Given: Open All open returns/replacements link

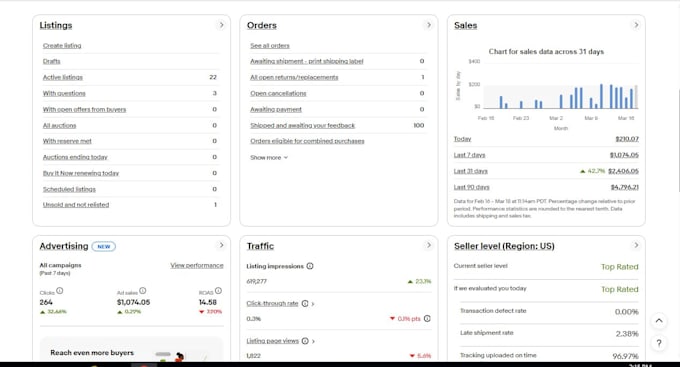Looking at the screenshot, I should [294, 77].
